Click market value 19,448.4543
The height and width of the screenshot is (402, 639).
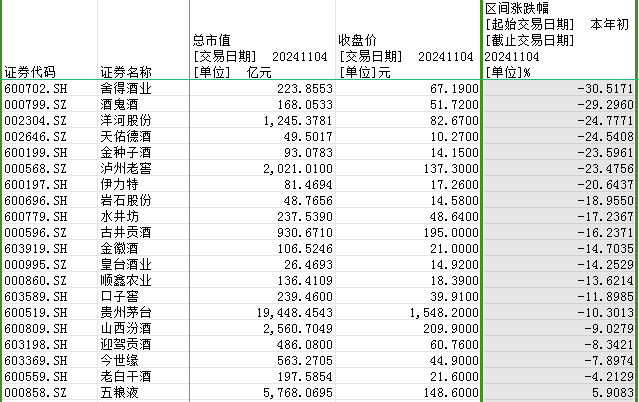(x=262, y=313)
